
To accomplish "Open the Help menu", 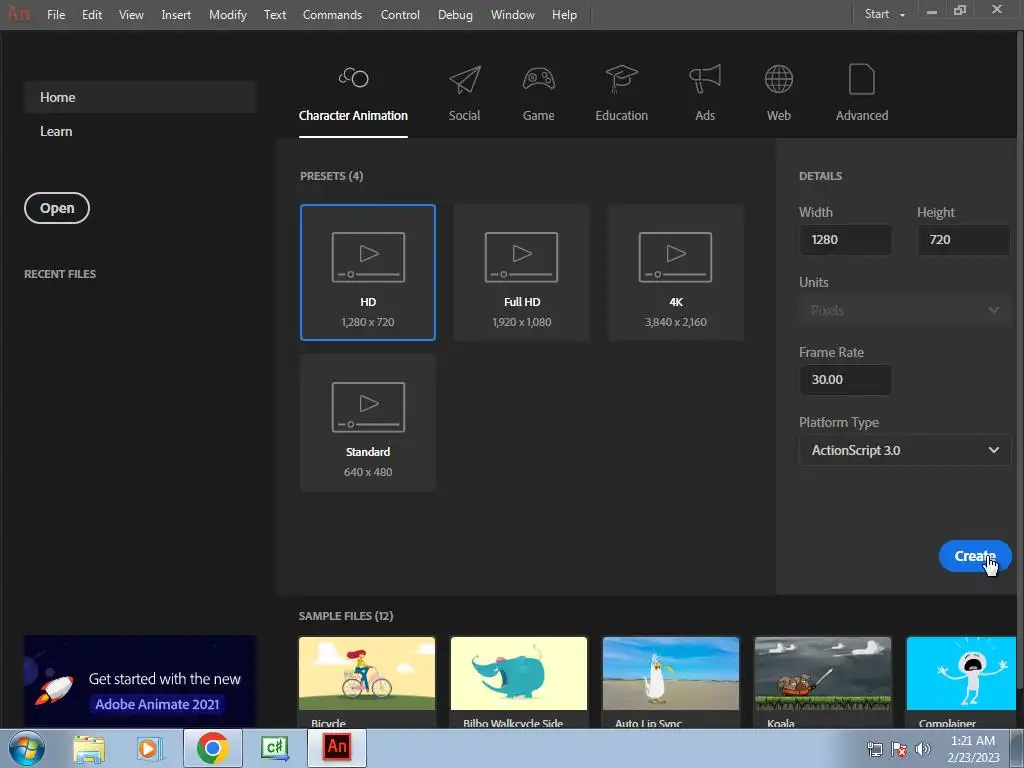I will 564,14.
